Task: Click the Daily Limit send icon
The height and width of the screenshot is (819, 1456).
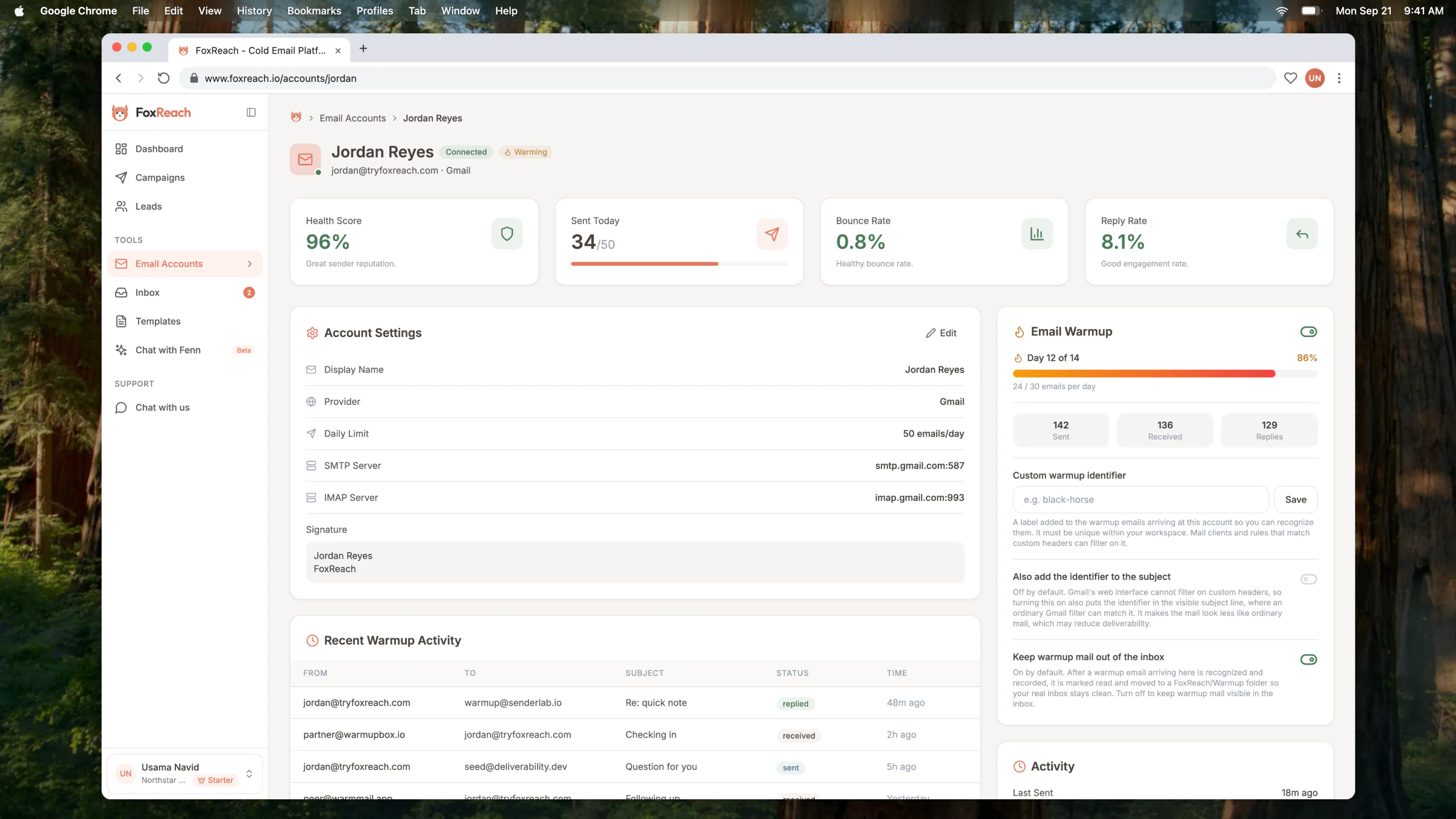Action: [311, 434]
